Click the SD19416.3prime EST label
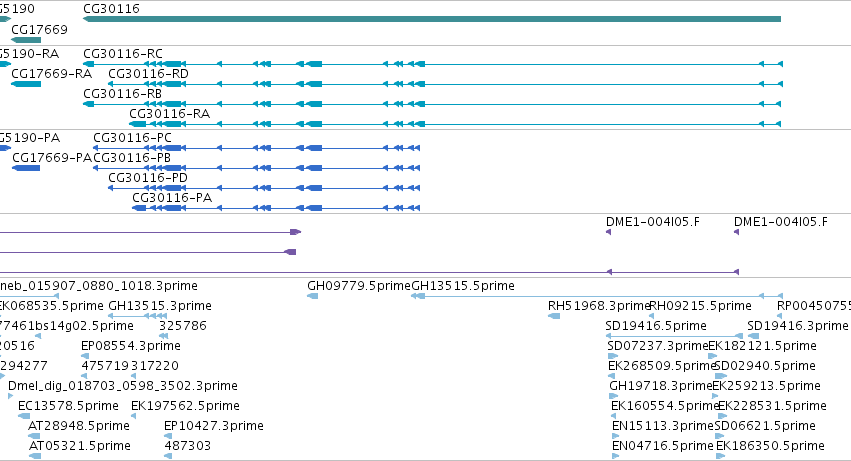 [x=798, y=326]
